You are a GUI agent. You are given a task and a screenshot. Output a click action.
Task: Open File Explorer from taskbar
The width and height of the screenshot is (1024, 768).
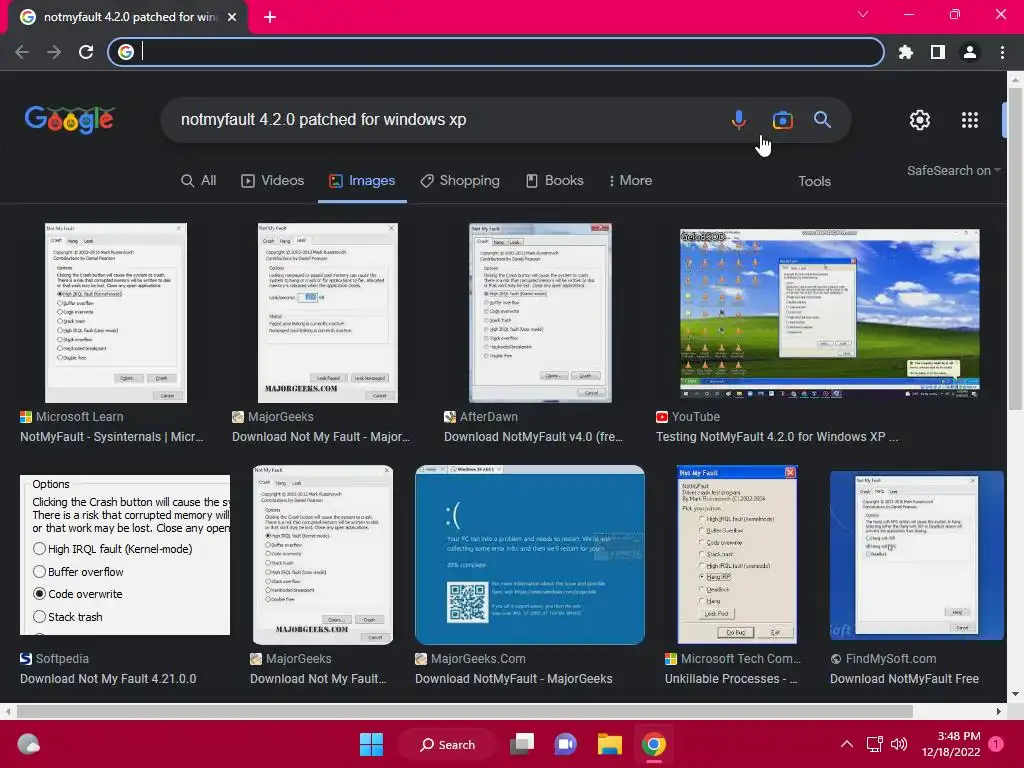(x=609, y=744)
